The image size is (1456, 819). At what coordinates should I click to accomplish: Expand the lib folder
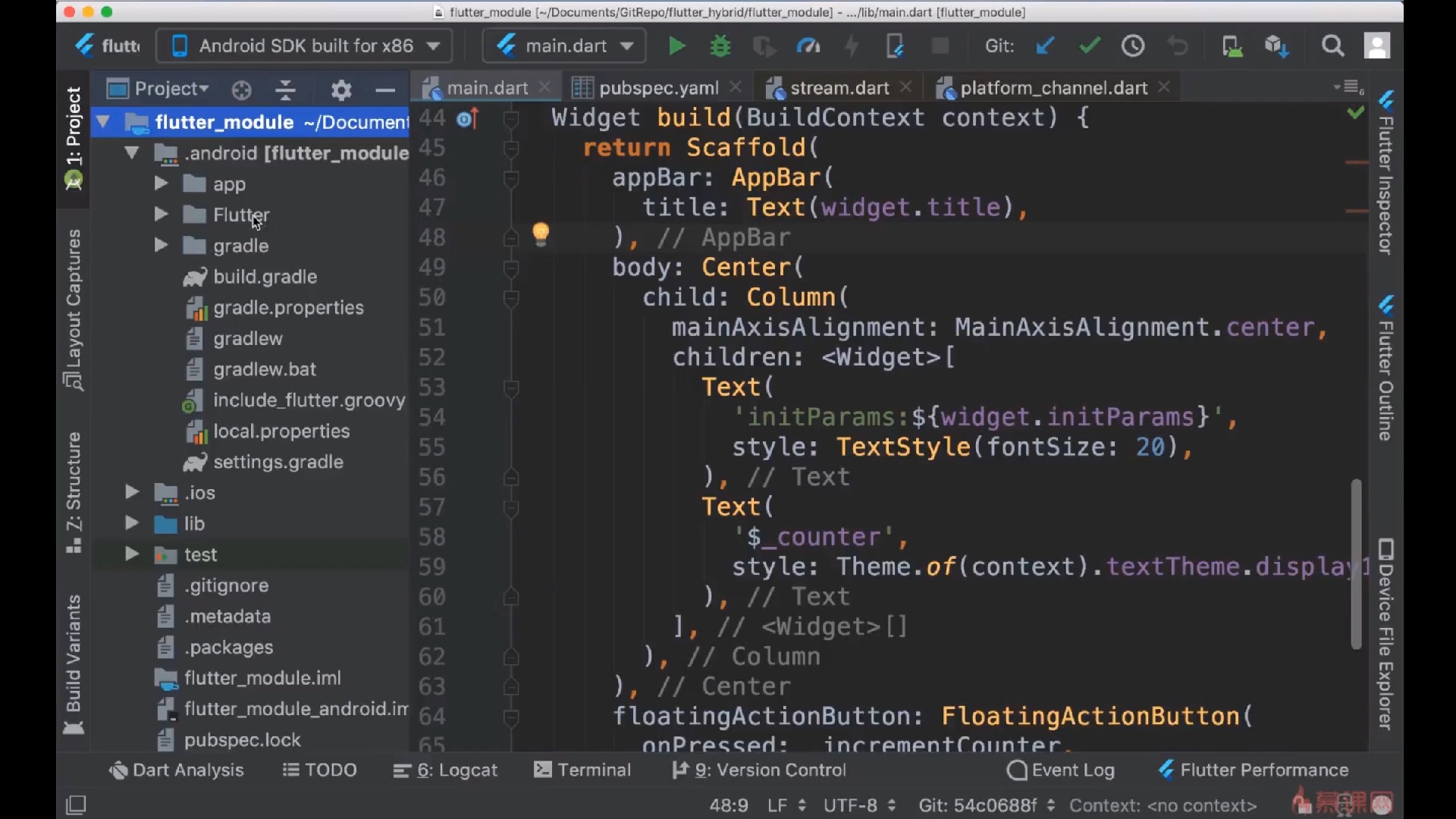coord(131,523)
